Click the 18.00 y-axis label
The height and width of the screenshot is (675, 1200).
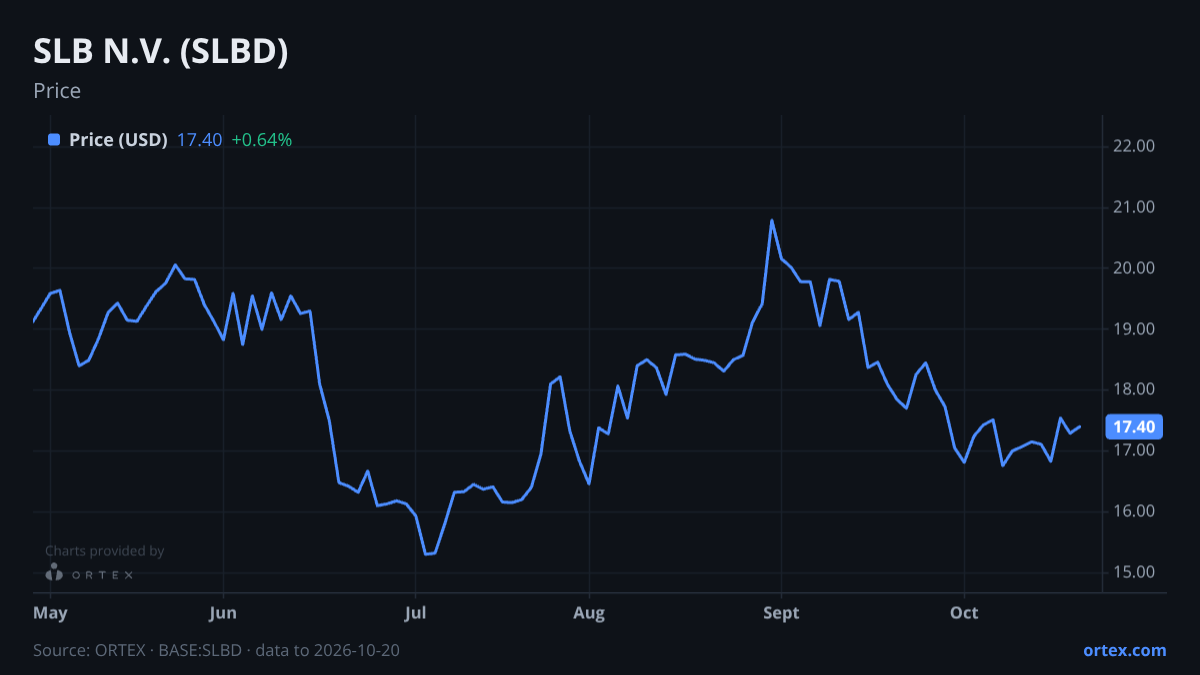click(x=1134, y=390)
